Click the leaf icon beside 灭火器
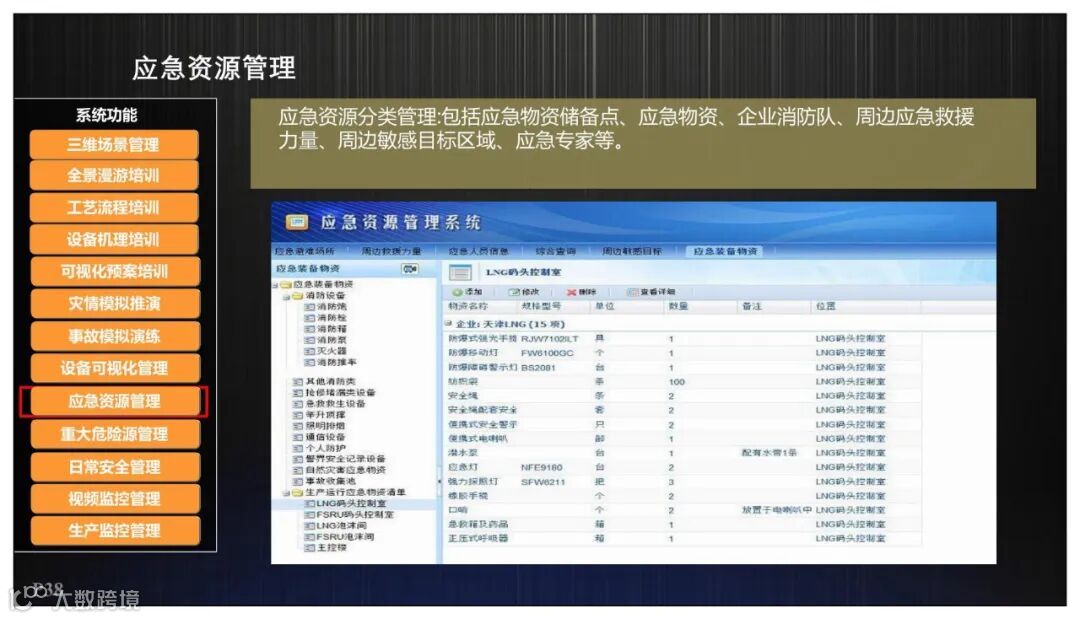 pos(310,351)
